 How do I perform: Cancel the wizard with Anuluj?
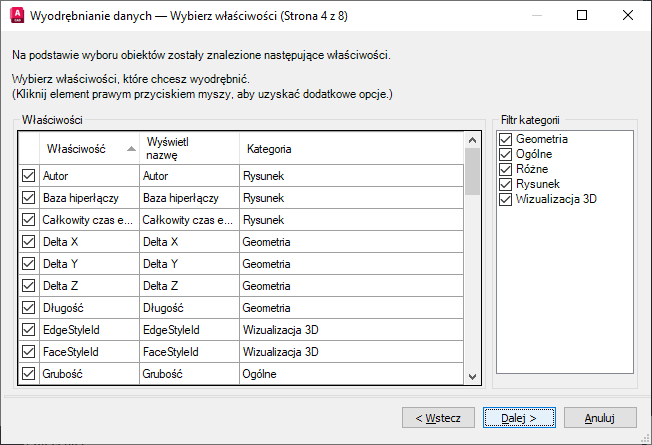600,416
